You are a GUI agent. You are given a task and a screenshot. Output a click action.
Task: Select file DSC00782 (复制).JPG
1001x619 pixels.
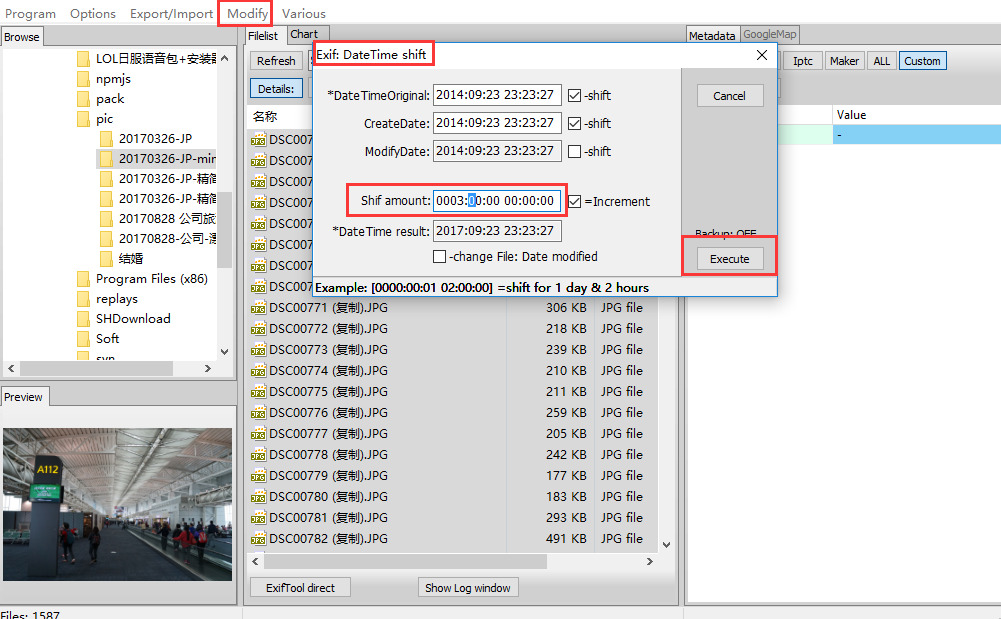tap(328, 539)
